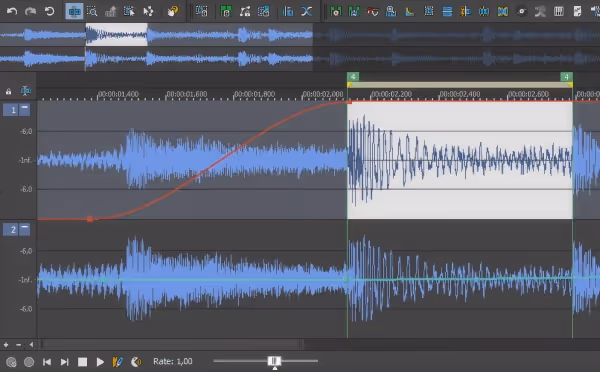The width and height of the screenshot is (600, 372).
Task: Click the round Record button
Action: tap(29, 362)
